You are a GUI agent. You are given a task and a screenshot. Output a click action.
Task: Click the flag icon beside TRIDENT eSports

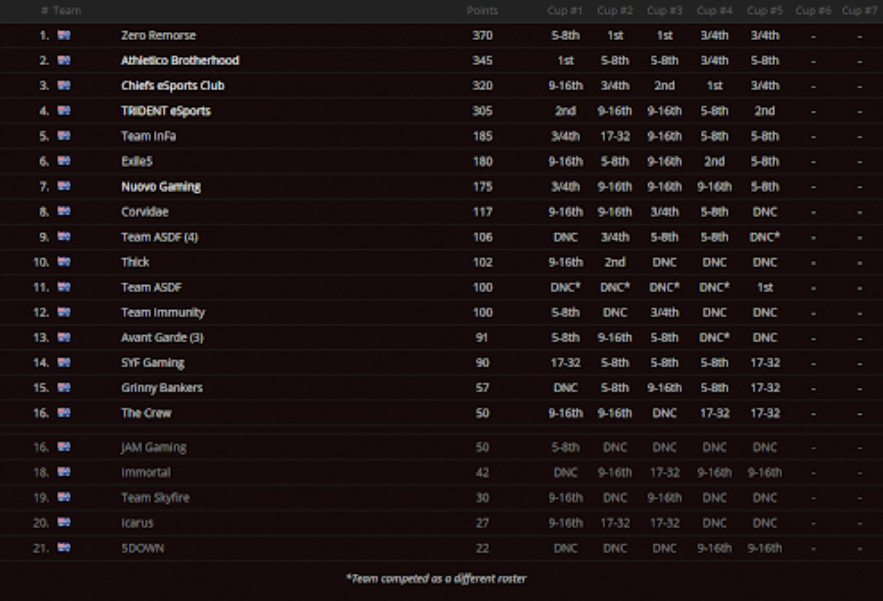[x=64, y=110]
